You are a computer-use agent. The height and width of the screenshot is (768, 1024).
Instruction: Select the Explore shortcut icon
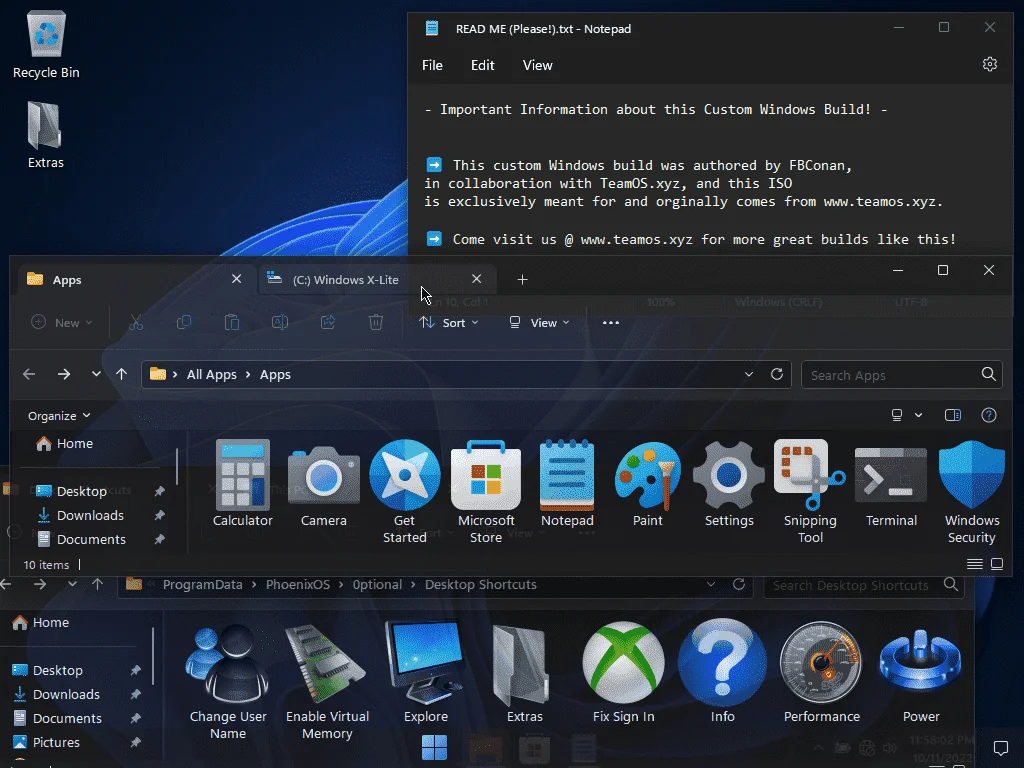click(x=426, y=672)
